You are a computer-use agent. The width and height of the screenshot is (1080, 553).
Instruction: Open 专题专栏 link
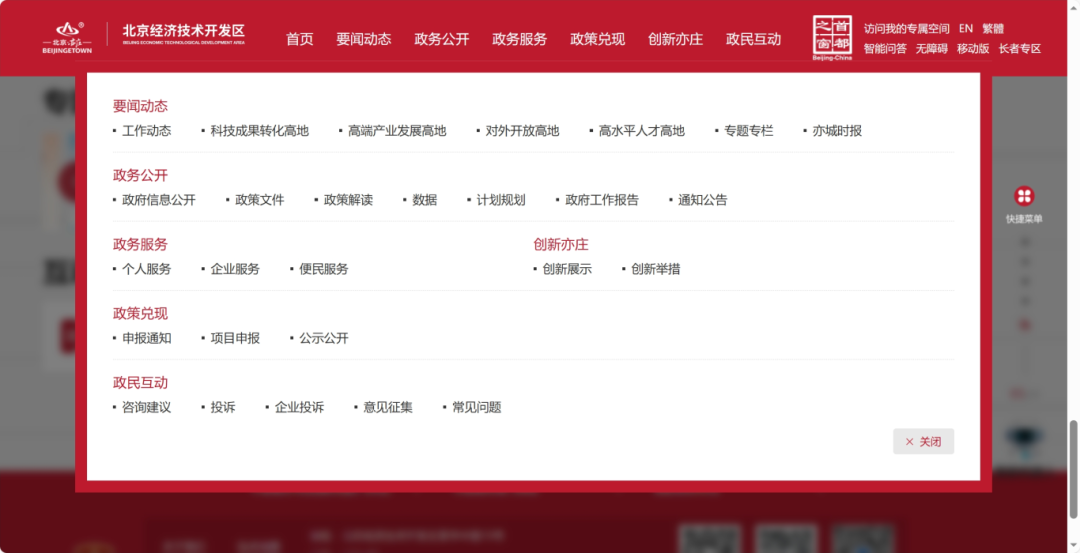click(x=748, y=131)
